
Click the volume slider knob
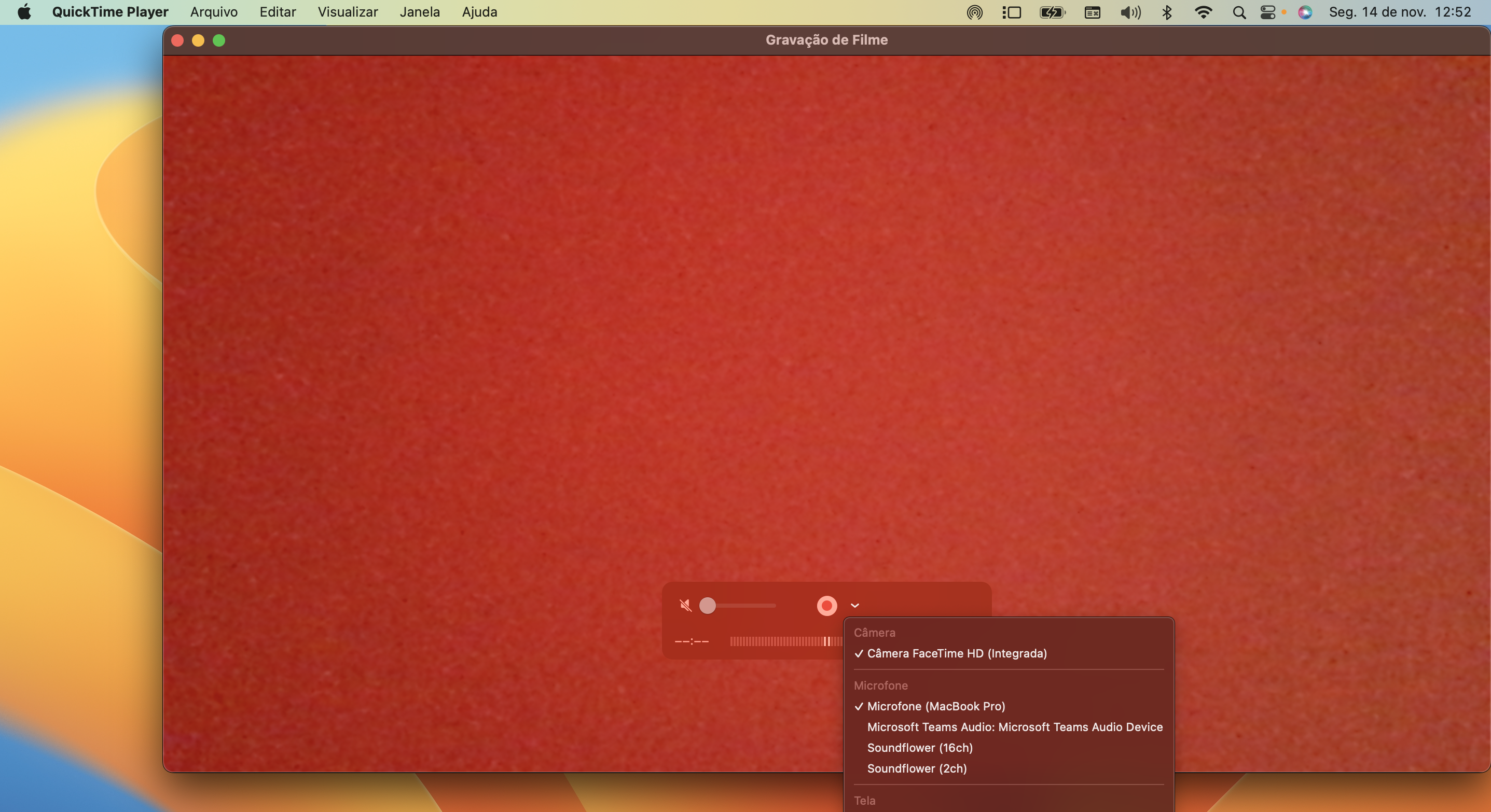(x=707, y=606)
